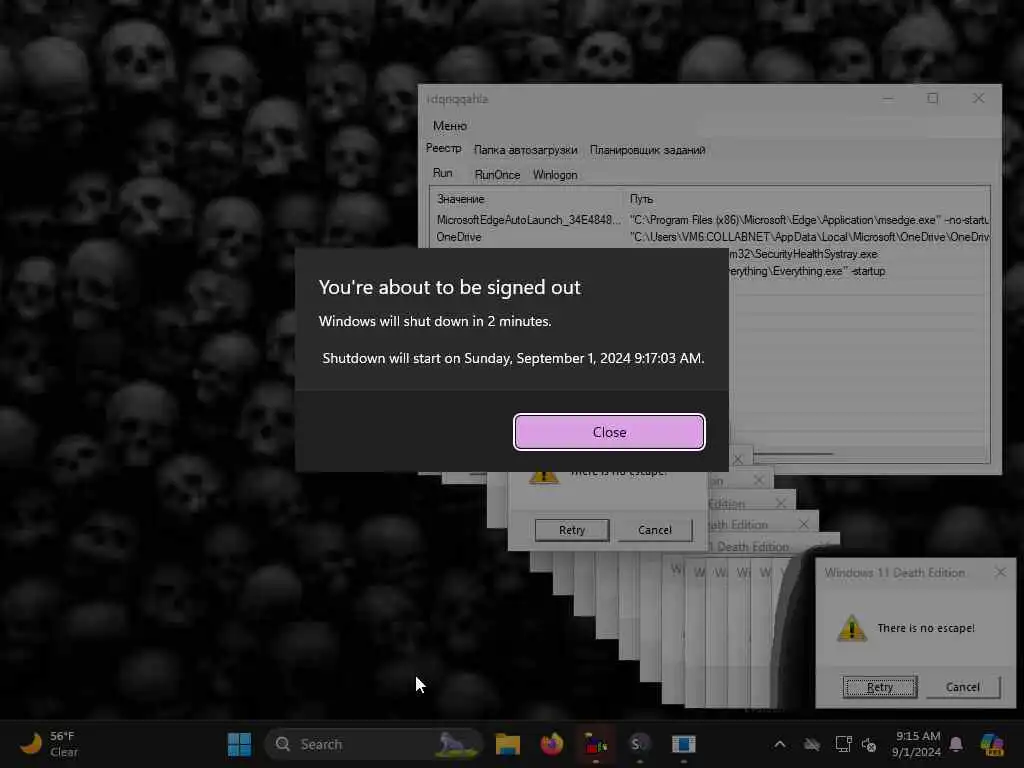Open the Copilot icon in the taskbar corner
The width and height of the screenshot is (1024, 768).
tap(992, 744)
